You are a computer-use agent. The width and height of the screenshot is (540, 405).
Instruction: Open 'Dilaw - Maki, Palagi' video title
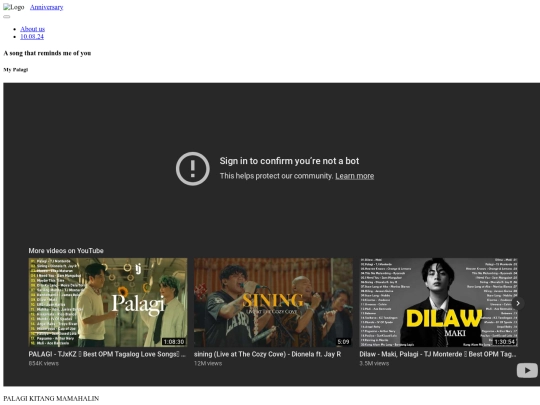[x=438, y=354]
